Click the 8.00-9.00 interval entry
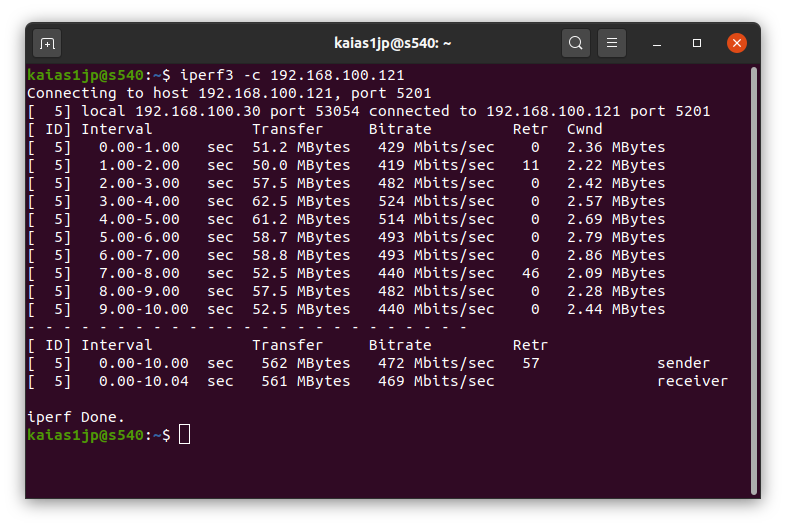 point(139,291)
